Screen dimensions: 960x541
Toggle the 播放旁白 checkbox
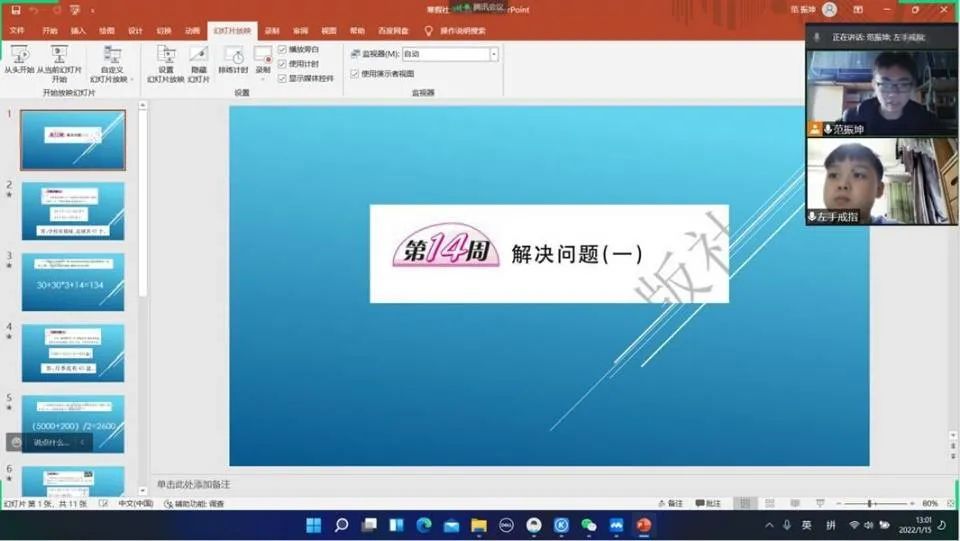[x=283, y=49]
